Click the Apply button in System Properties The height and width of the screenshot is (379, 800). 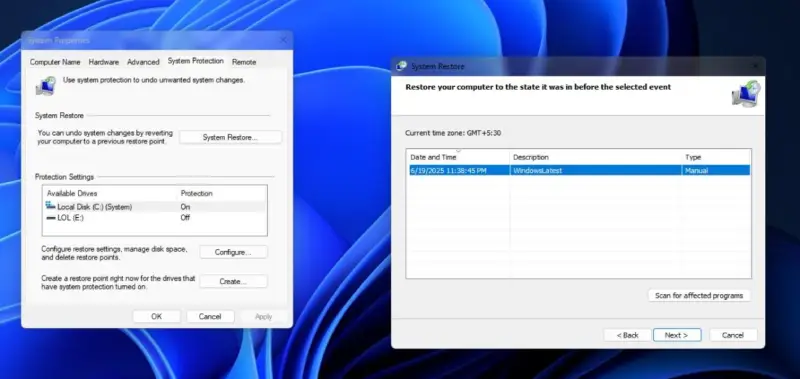[263, 316]
